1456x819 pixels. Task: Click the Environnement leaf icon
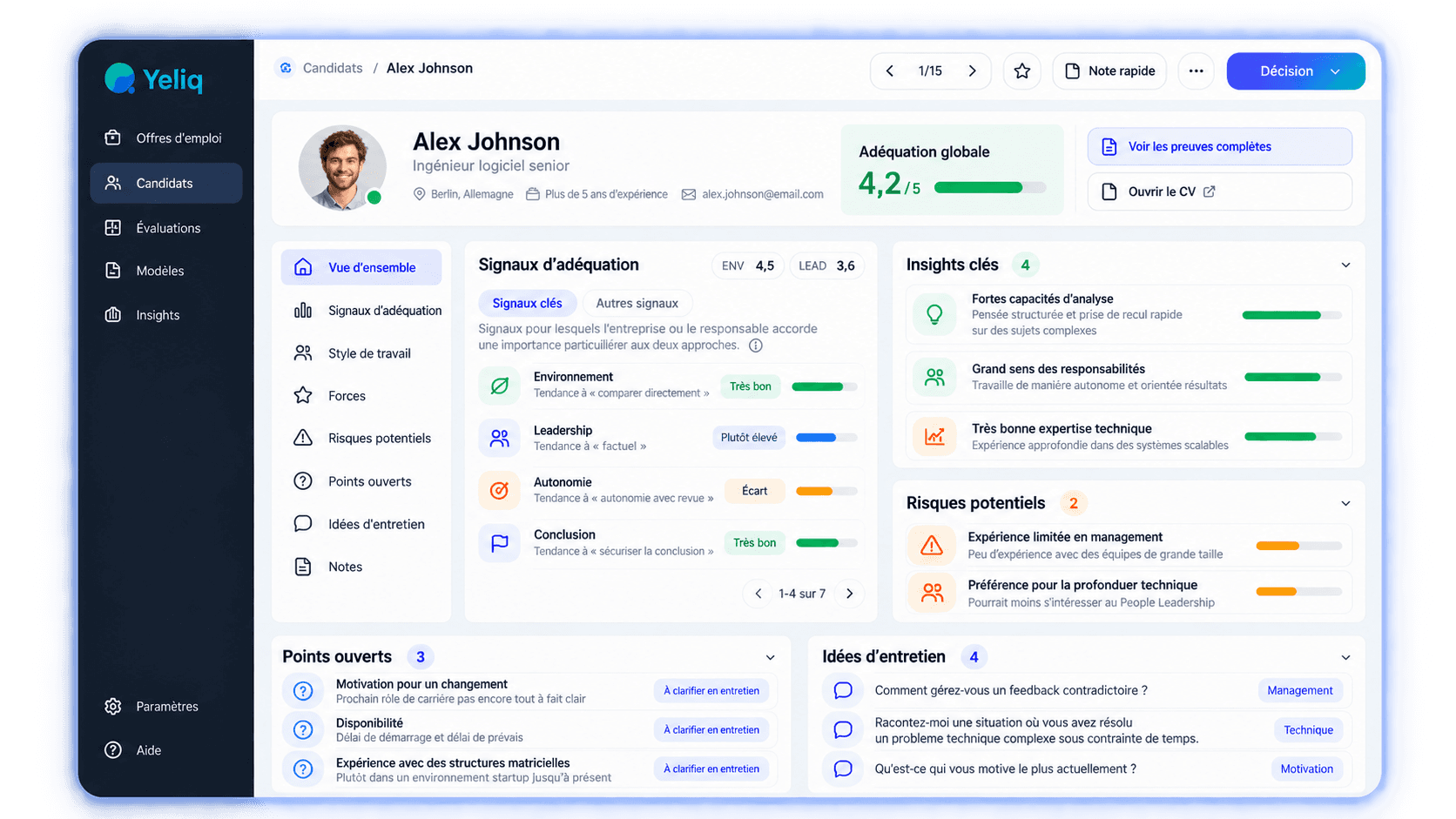(x=500, y=386)
